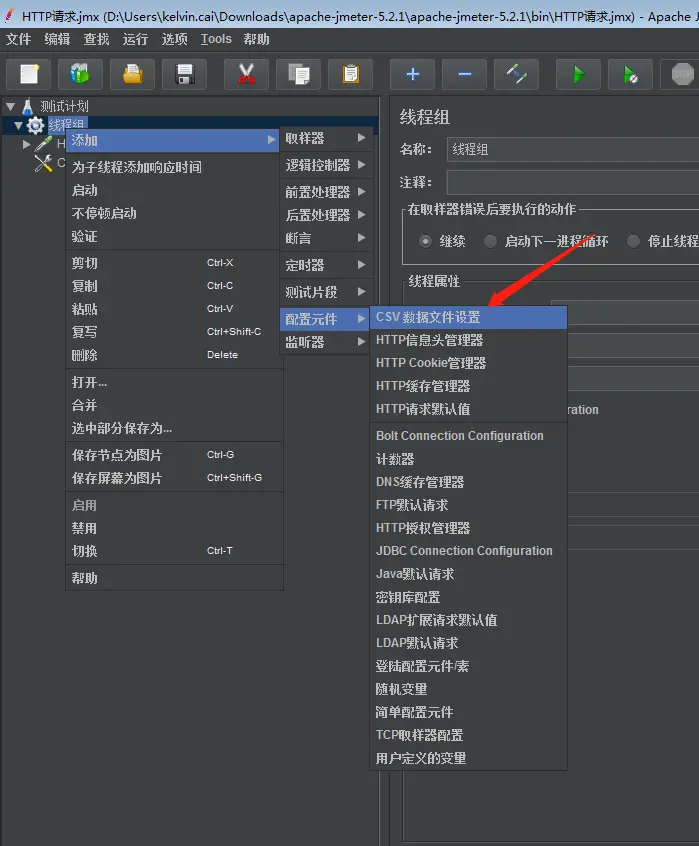Open the Tools menu
The image size is (699, 846).
point(216,39)
